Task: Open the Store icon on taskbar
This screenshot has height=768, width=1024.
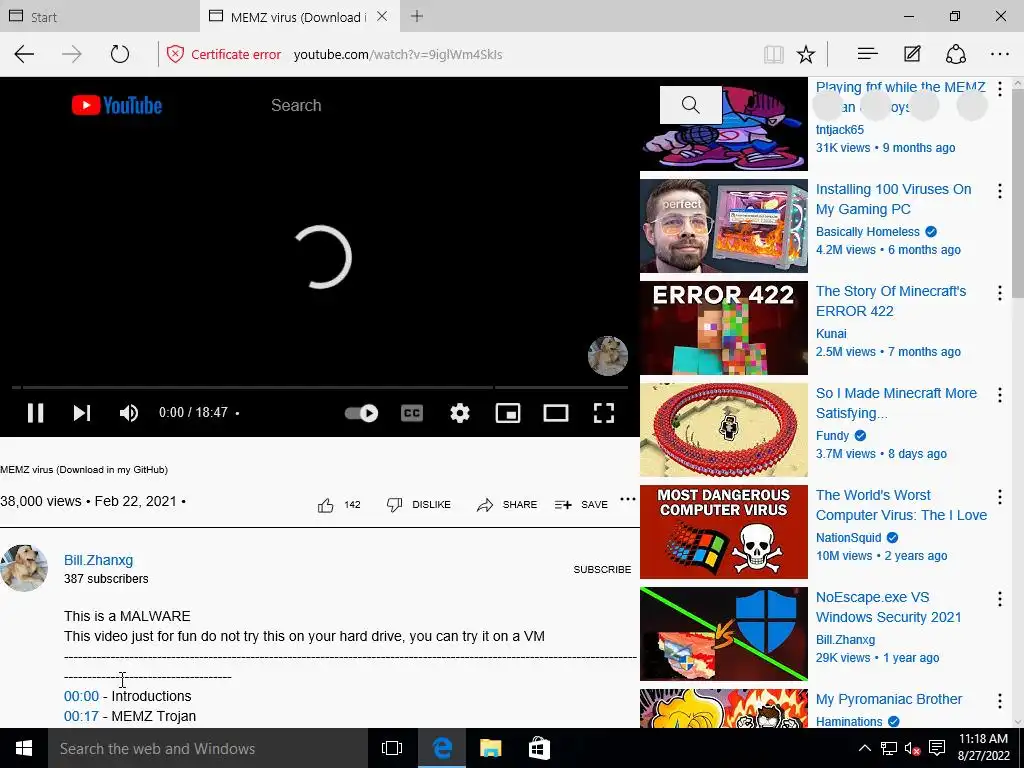Action: [539, 748]
